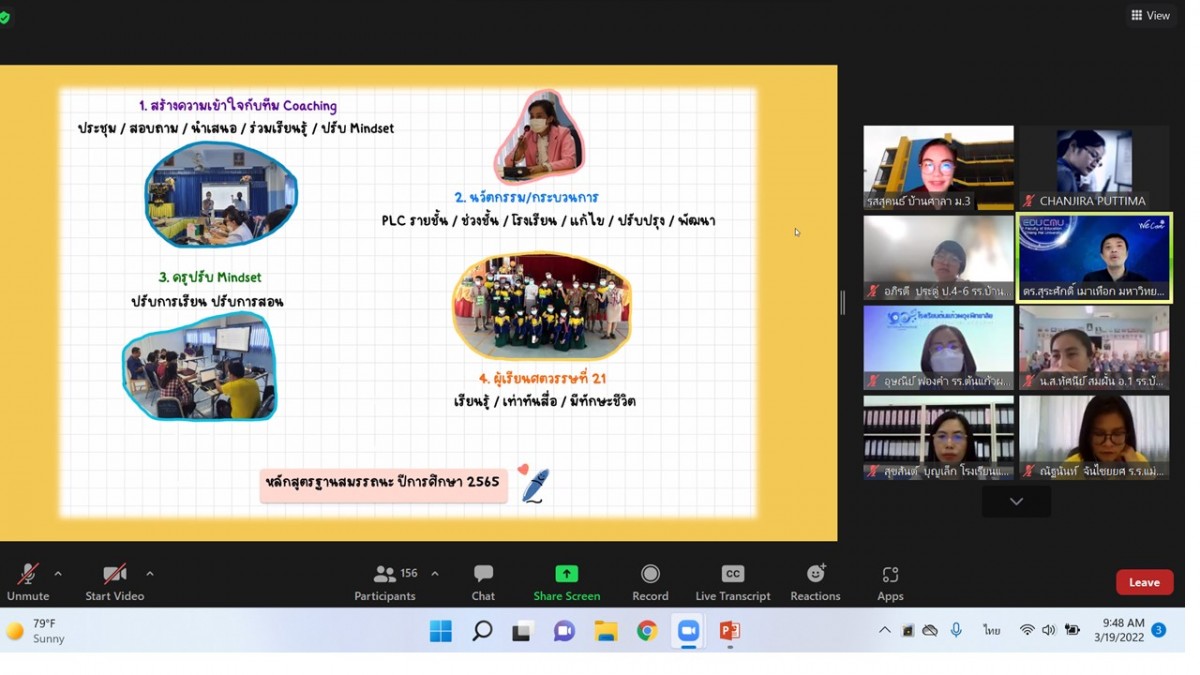Open the Reactions menu

pos(815,582)
